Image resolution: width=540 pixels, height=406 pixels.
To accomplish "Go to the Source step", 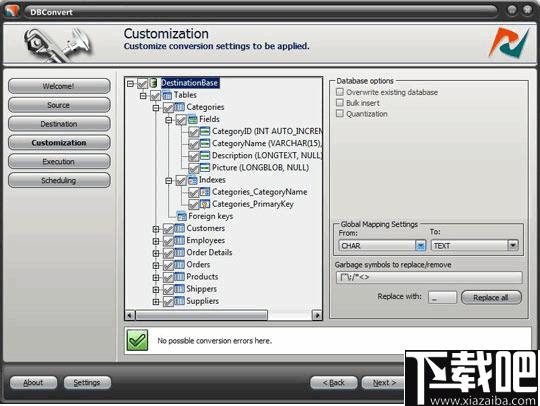I will click(x=59, y=105).
